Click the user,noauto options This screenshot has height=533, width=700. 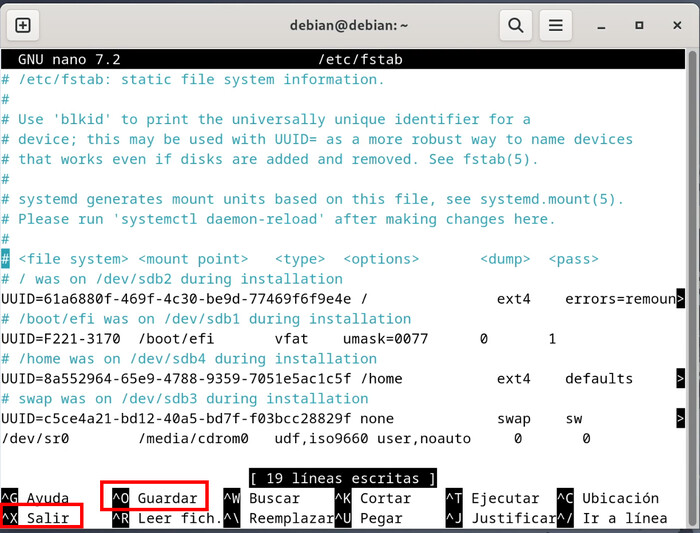coord(424,439)
